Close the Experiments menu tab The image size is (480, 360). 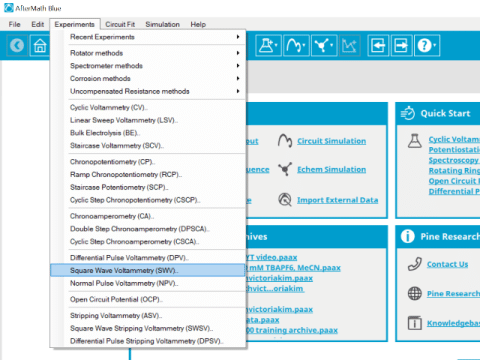tap(75, 24)
